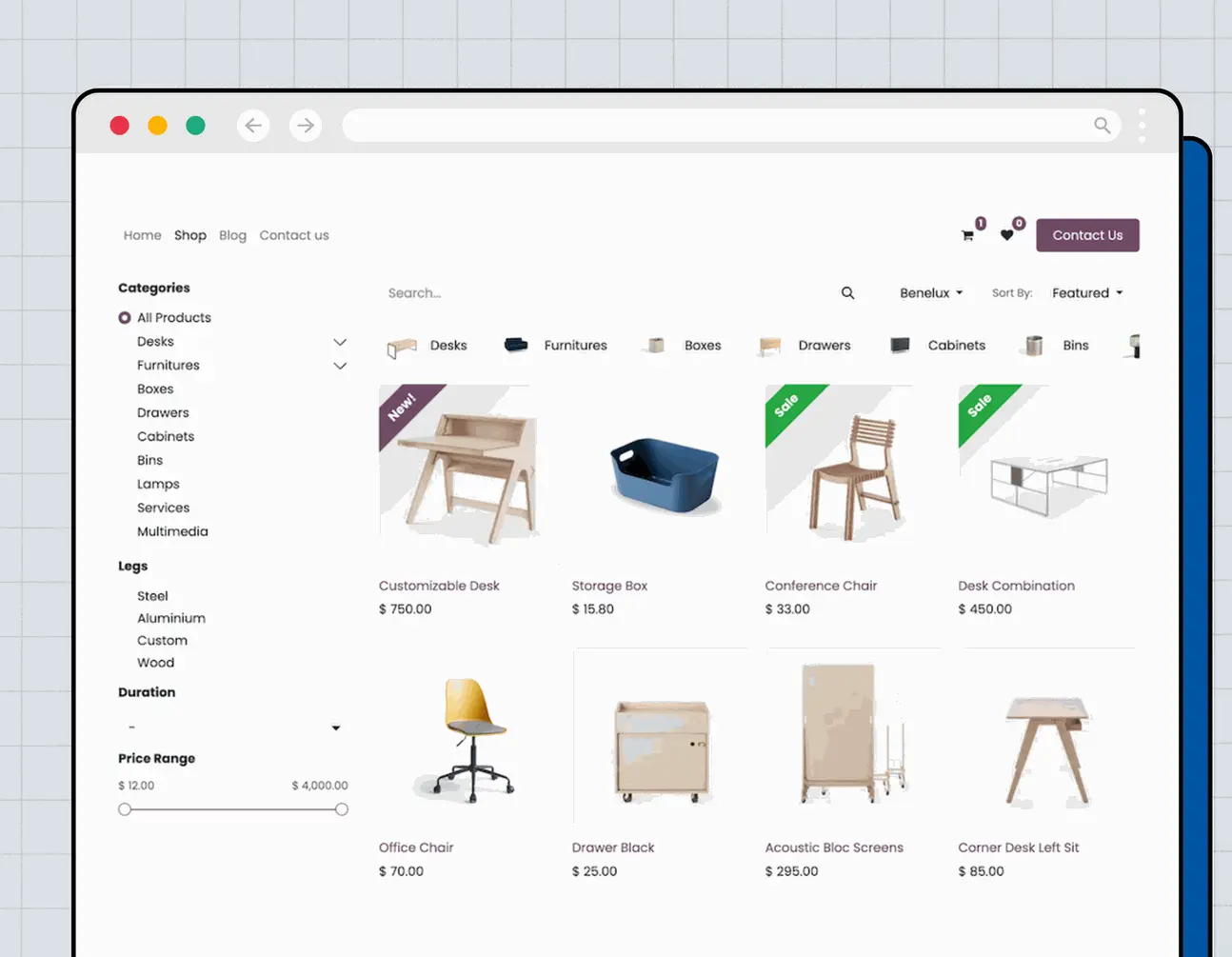Viewport: 1232px width, 957px height.
Task: Click the Customizable Desk product title
Action: [439, 586]
